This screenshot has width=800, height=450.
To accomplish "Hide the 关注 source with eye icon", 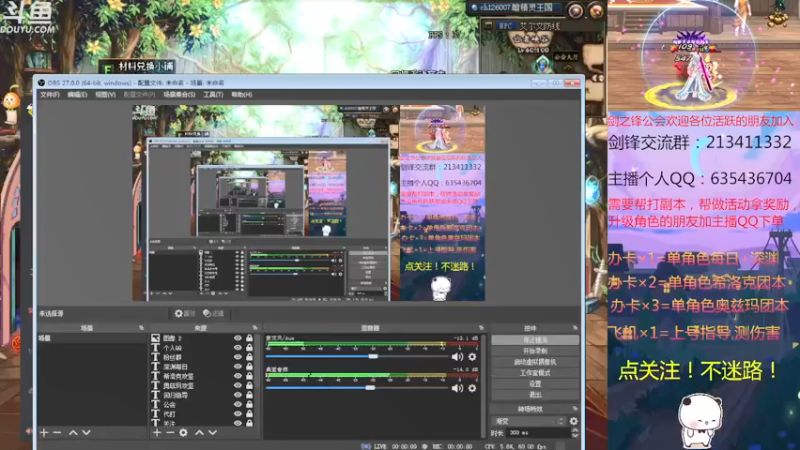I will tap(238, 423).
